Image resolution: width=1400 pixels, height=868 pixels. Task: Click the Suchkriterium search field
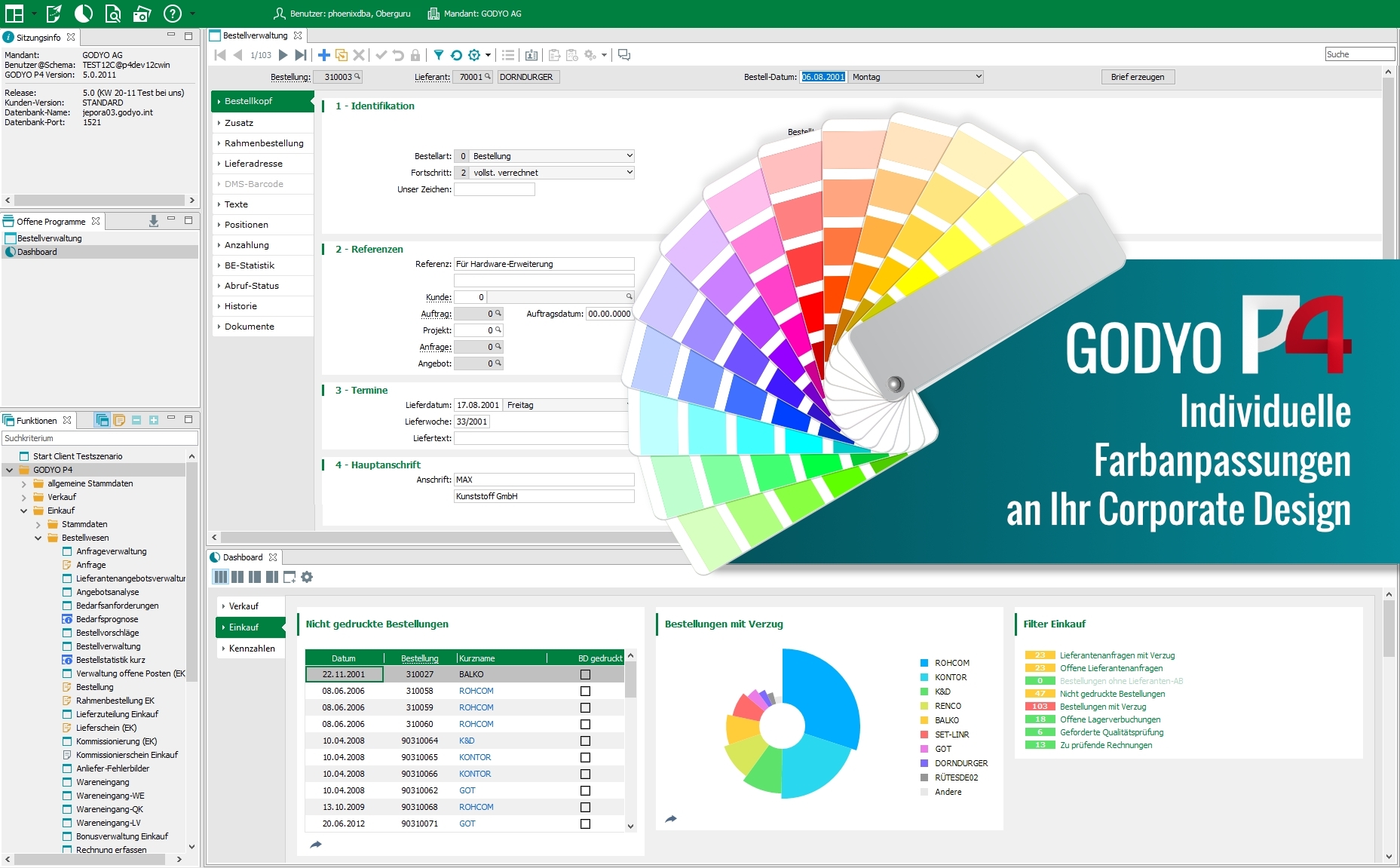pyautogui.click(x=100, y=438)
